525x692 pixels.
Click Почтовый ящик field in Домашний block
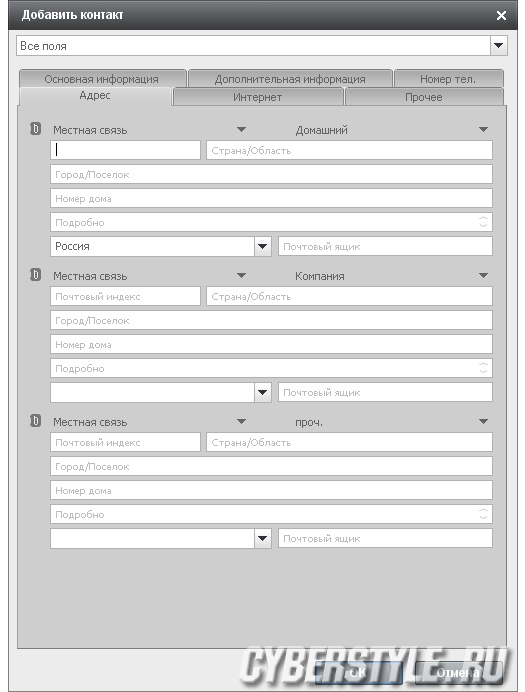pos(385,246)
